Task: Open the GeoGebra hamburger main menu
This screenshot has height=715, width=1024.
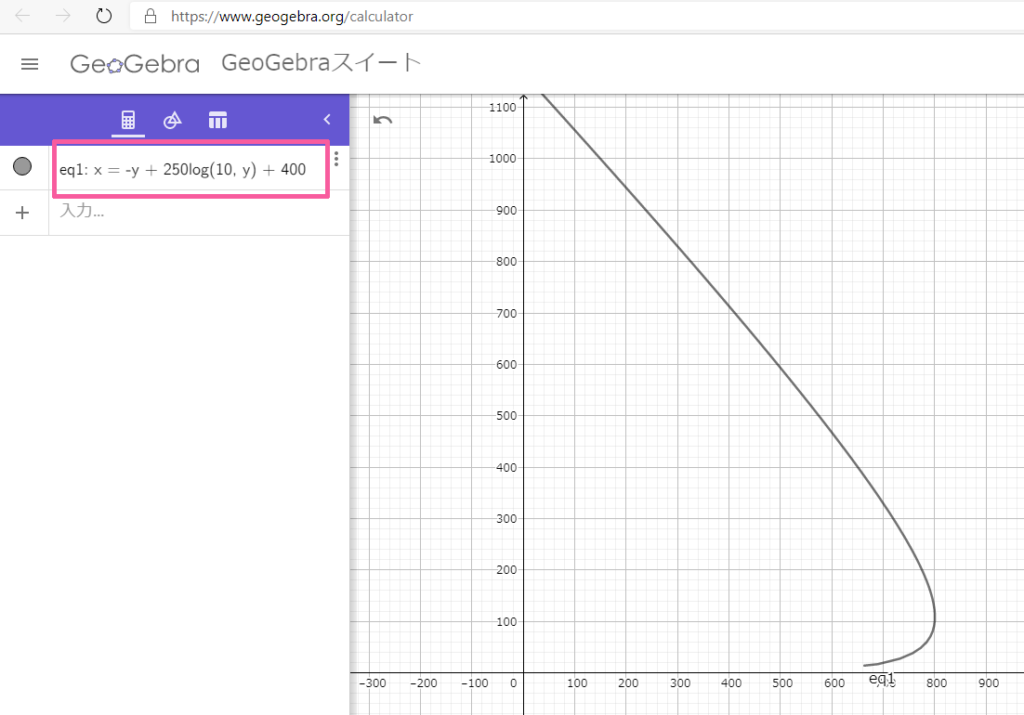Action: point(29,64)
